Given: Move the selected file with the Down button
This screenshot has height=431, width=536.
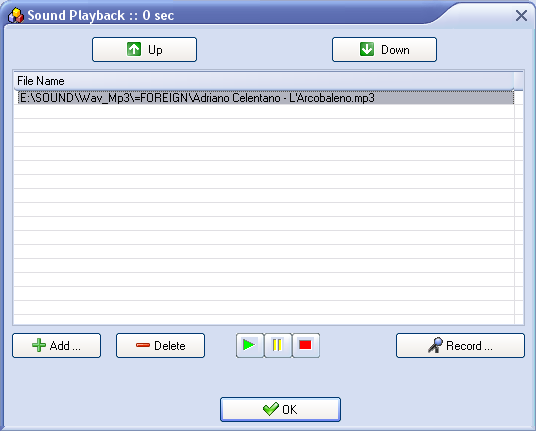Looking at the screenshot, I should coord(384,50).
